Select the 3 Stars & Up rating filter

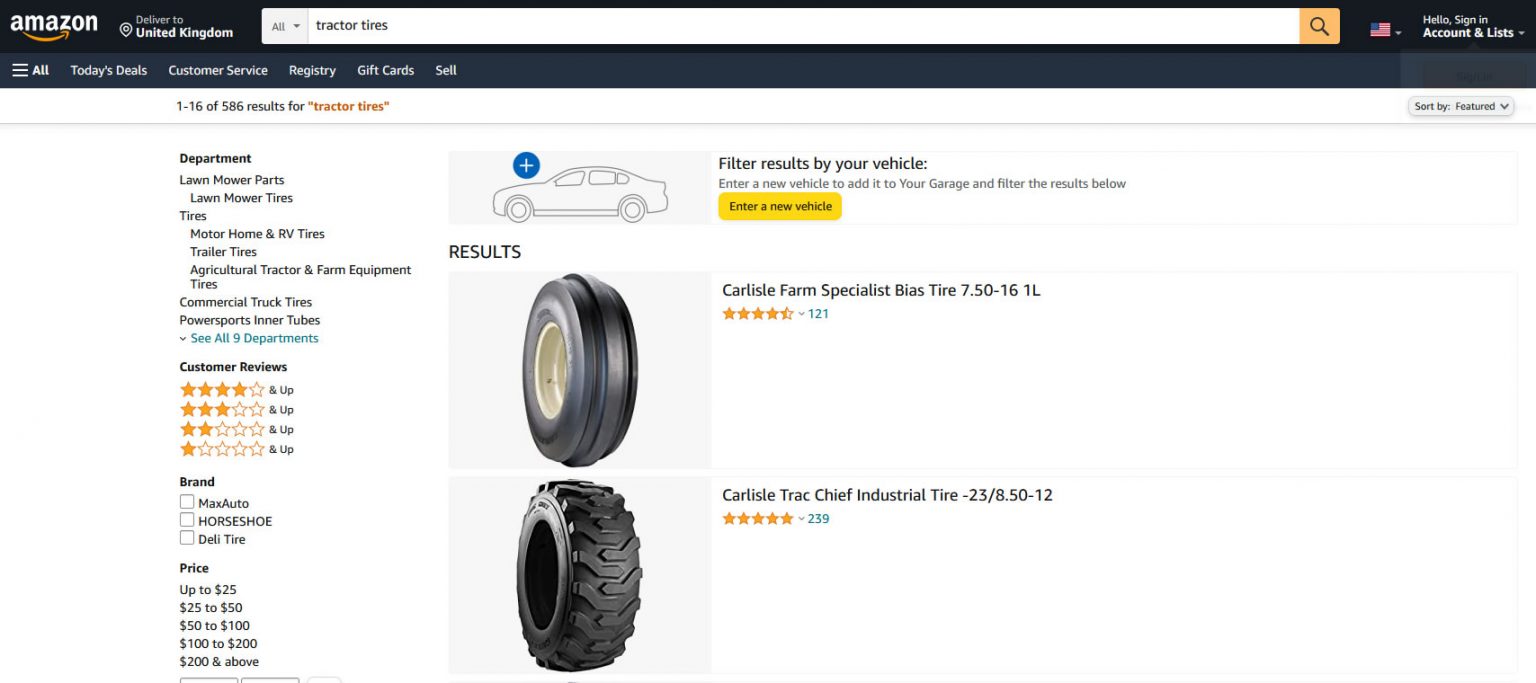(x=222, y=409)
